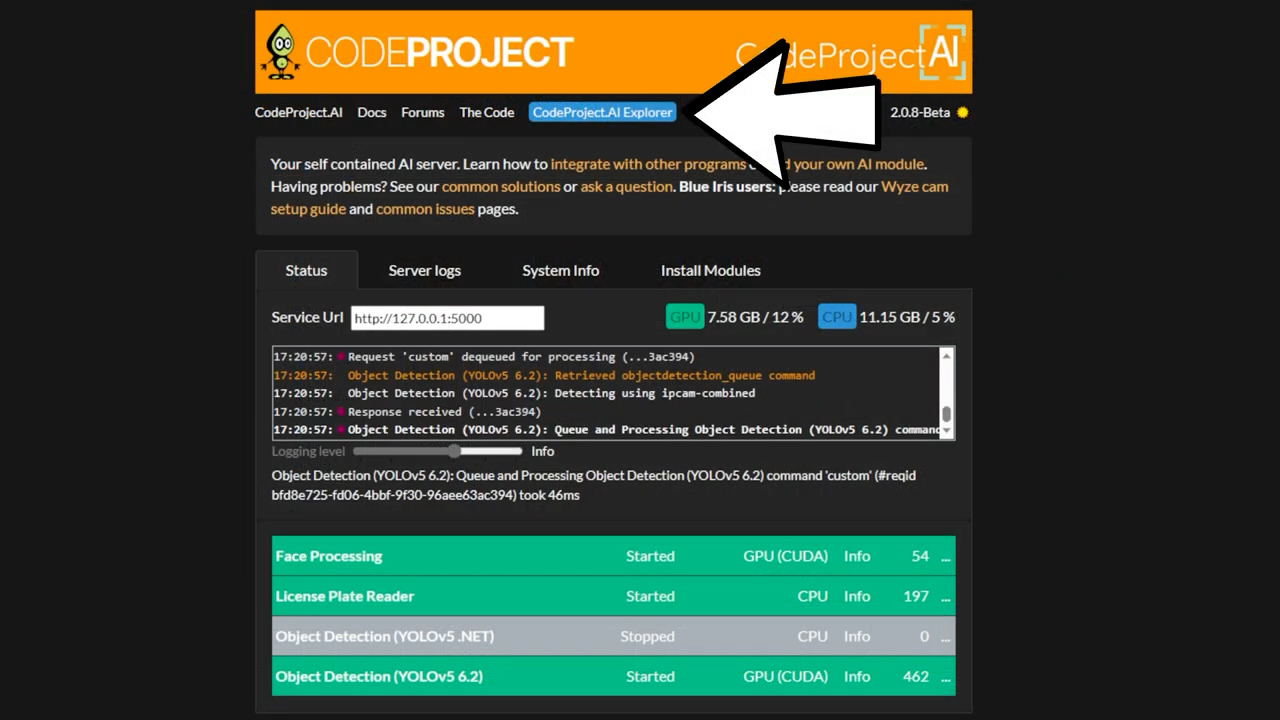Open the Docs nav link
Screen dimensions: 1280x720
(372, 112)
